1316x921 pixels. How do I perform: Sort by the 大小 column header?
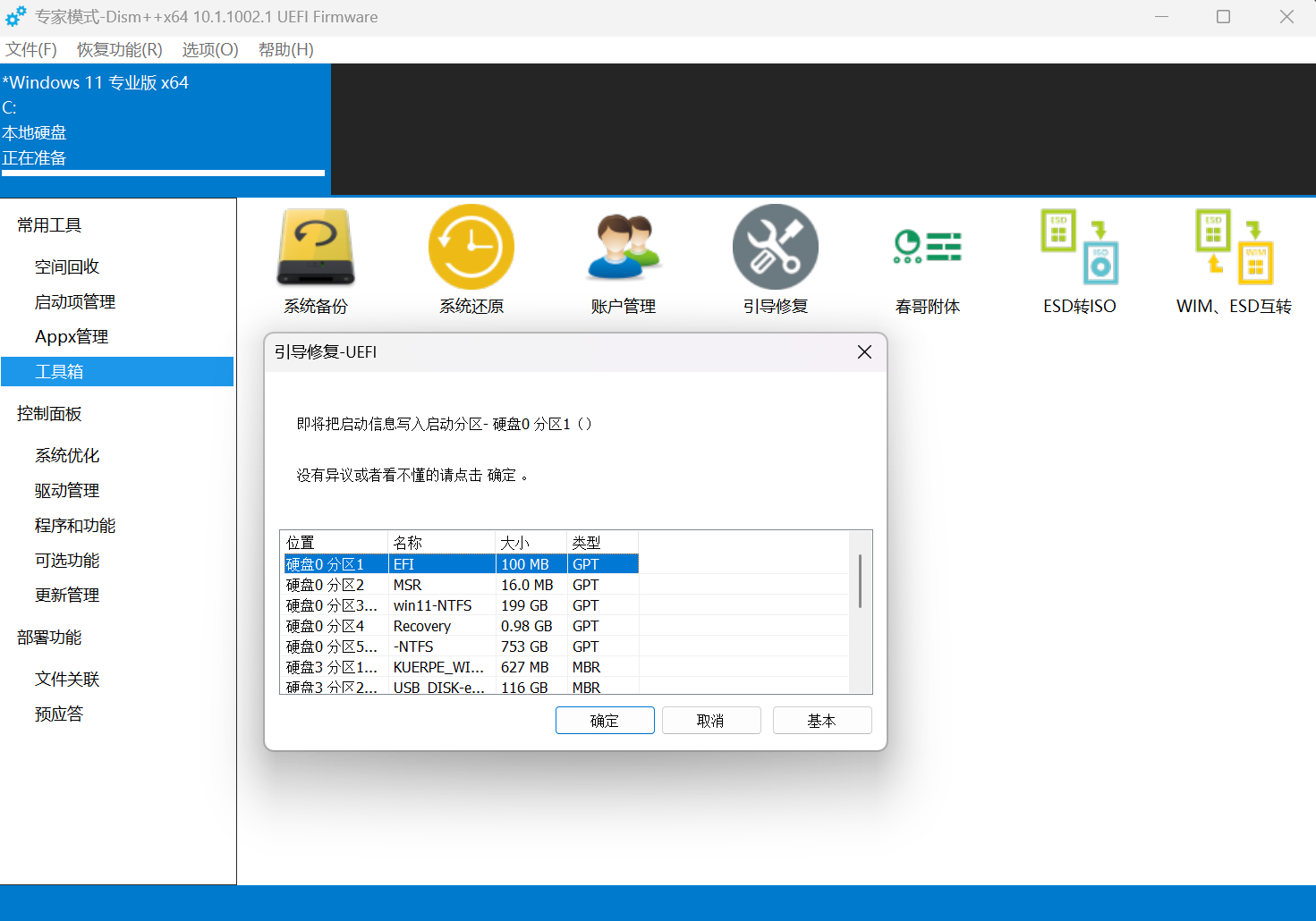click(x=531, y=543)
